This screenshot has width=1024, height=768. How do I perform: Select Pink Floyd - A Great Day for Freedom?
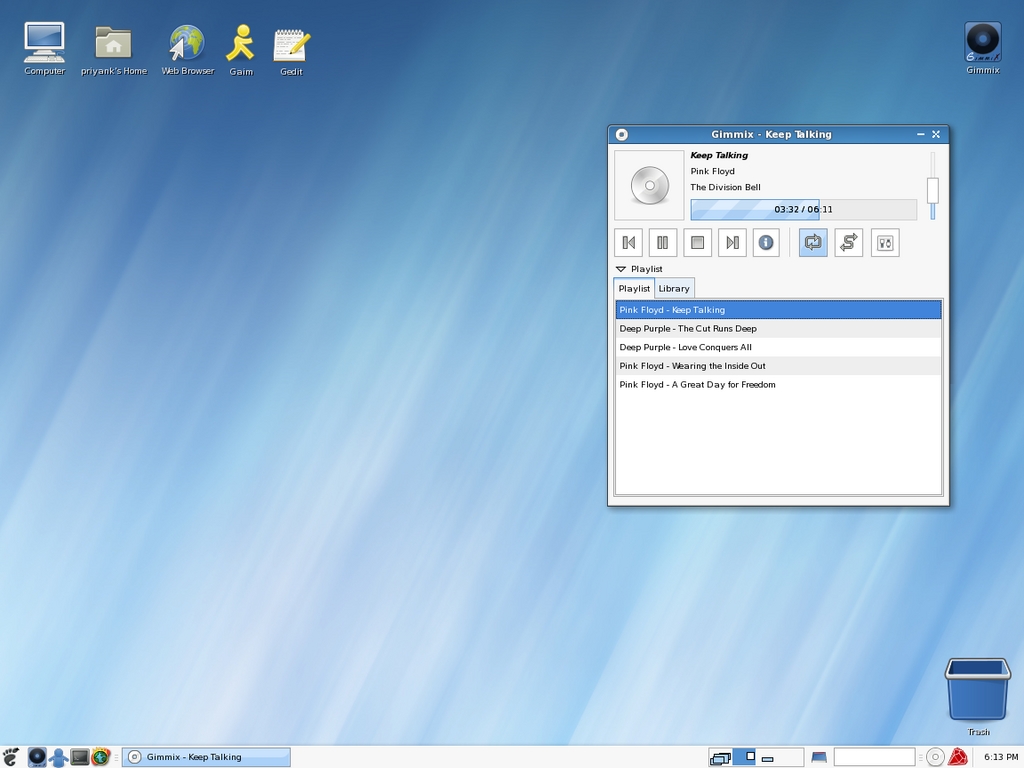click(778, 385)
